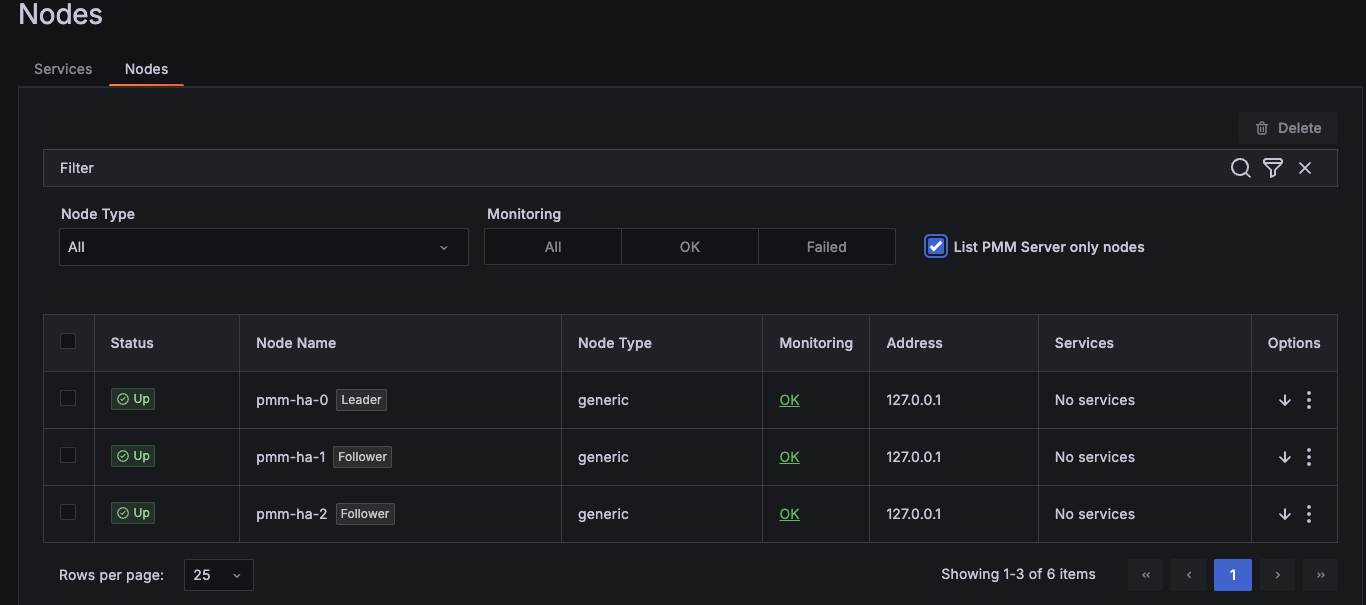The height and width of the screenshot is (605, 1366).
Task: Click inside the Filter input field
Action: 400,168
